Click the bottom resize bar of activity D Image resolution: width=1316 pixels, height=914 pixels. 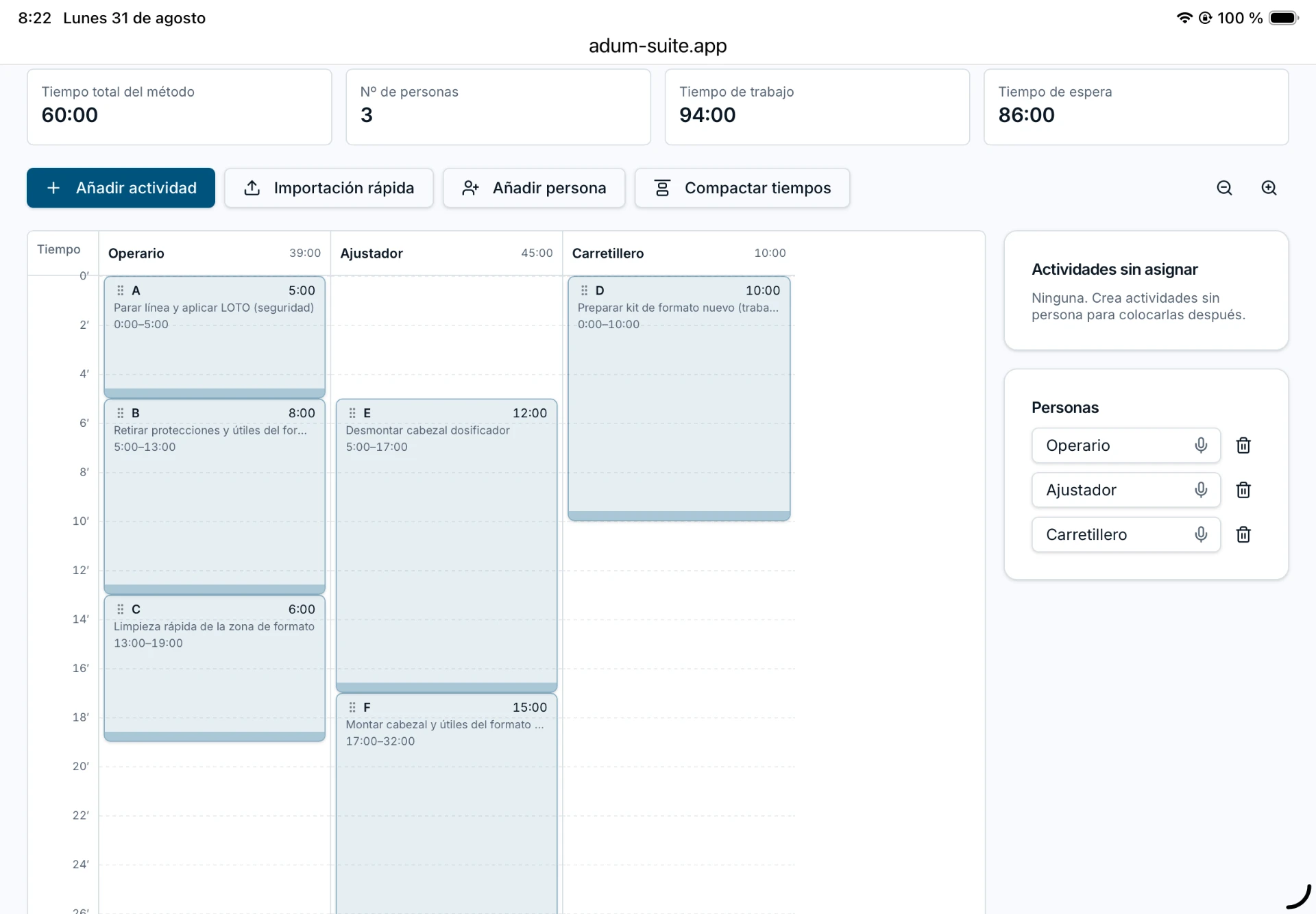[679, 516]
